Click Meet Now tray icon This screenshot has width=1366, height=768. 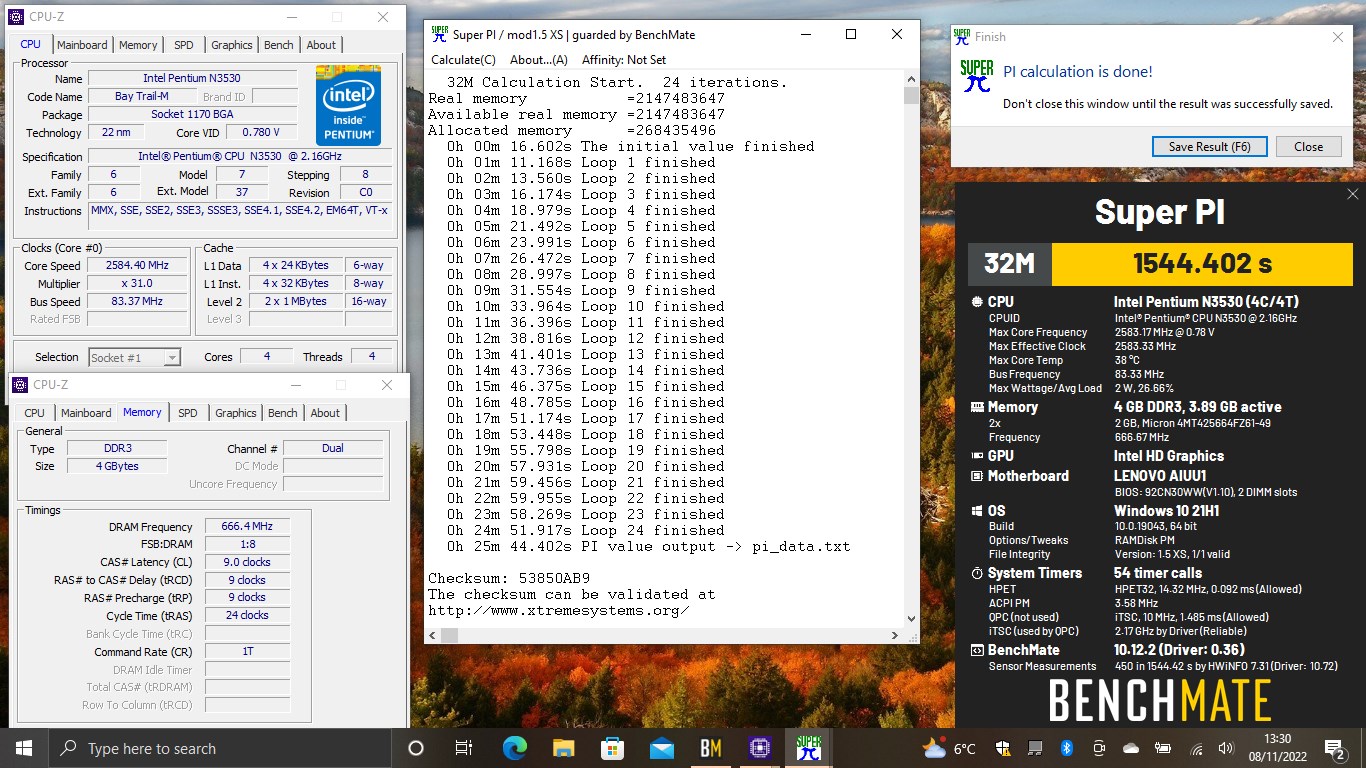1099,748
